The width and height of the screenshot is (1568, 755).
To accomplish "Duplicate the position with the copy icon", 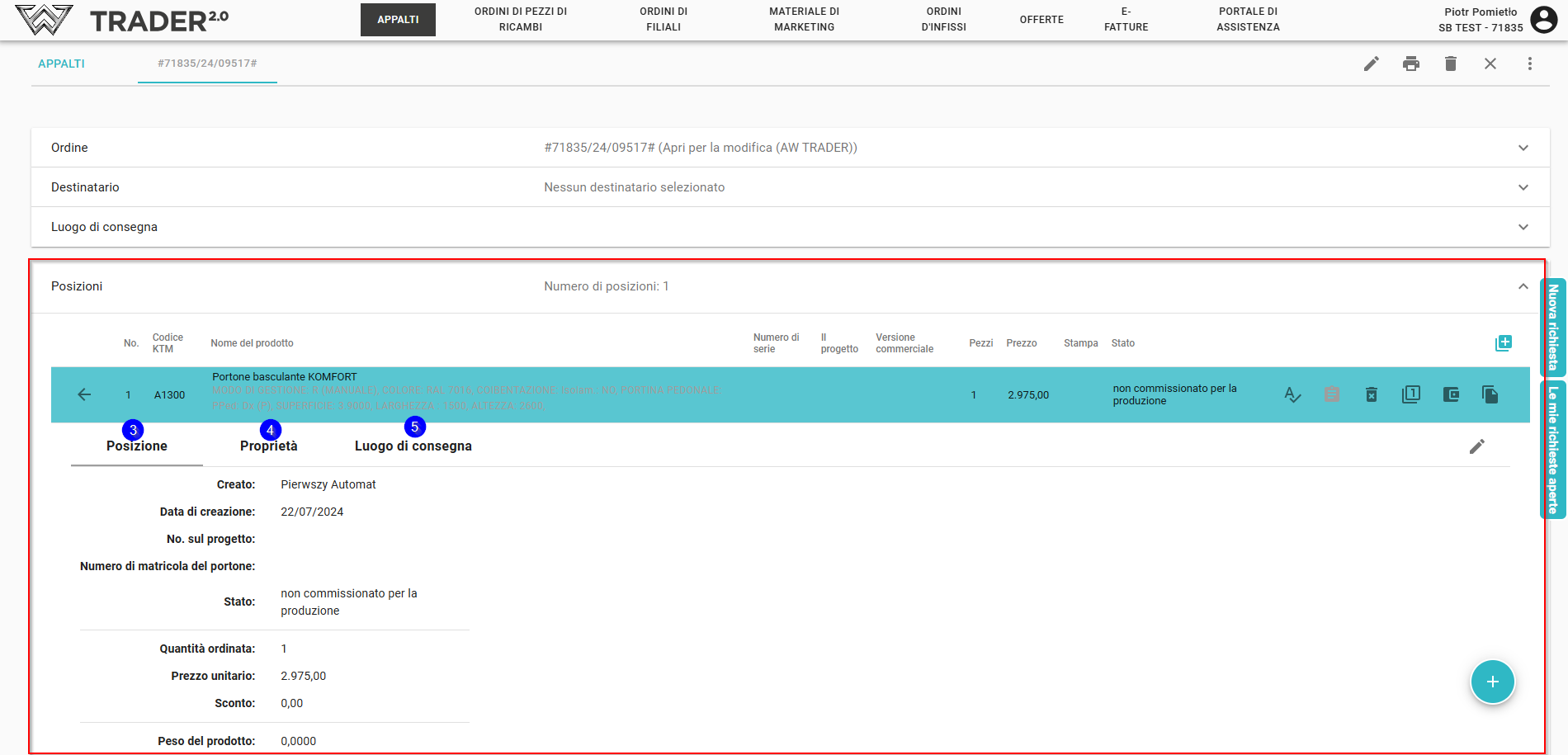I will (1490, 395).
